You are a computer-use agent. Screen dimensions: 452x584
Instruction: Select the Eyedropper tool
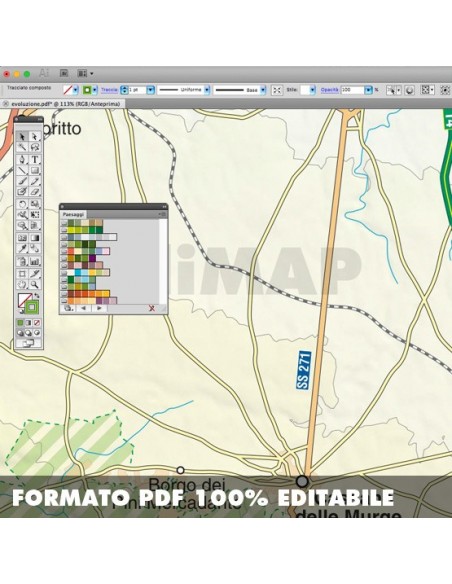point(22,248)
